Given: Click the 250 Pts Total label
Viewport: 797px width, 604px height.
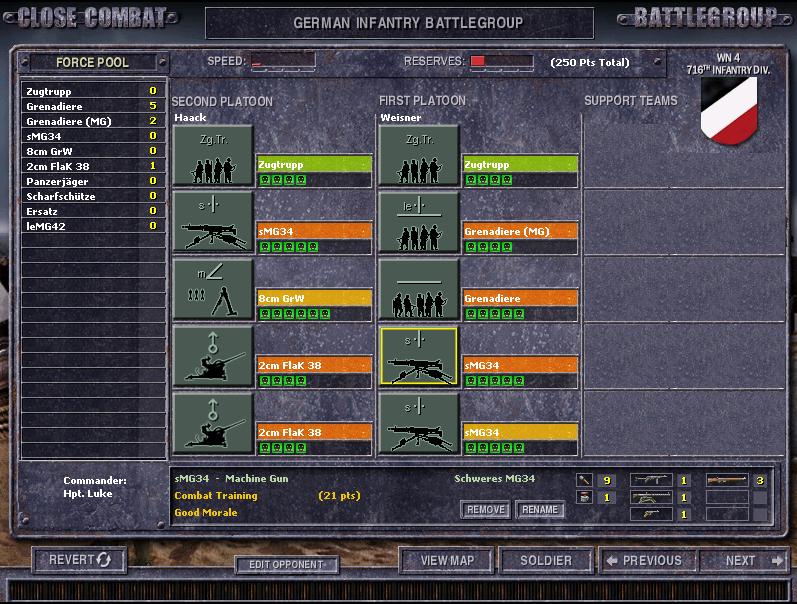Looking at the screenshot, I should pos(590,63).
